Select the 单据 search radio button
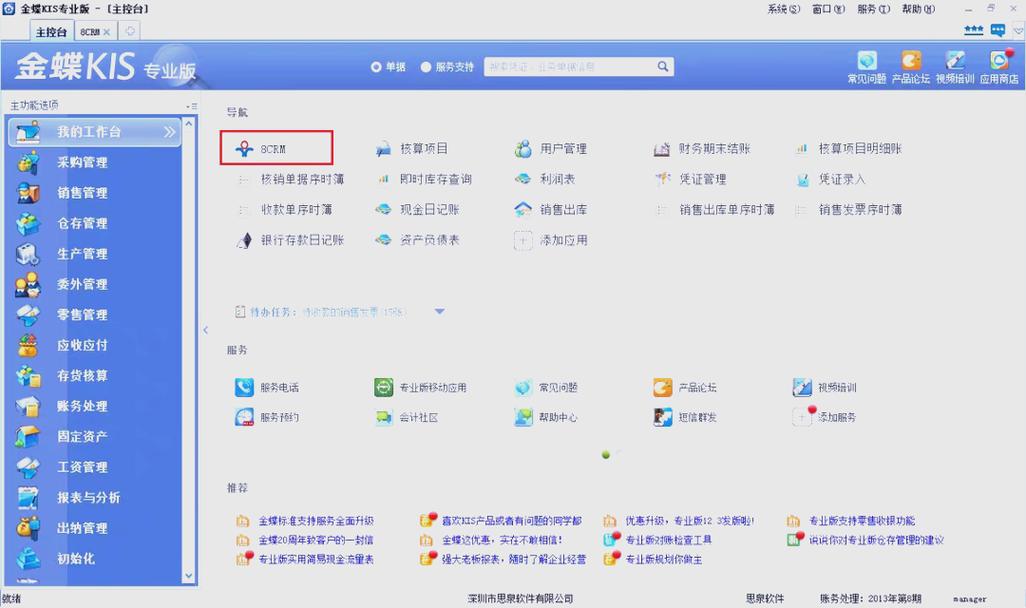 pos(376,67)
